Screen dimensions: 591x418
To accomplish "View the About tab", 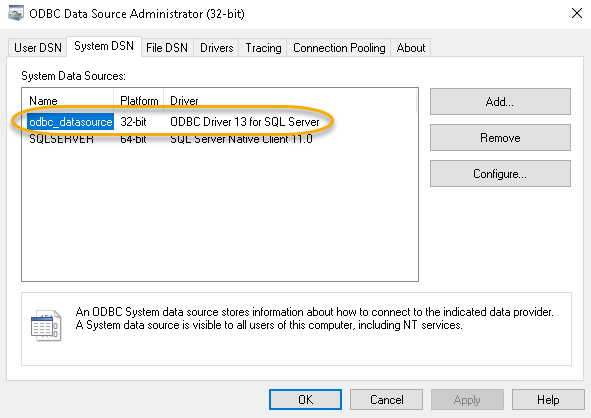I will (x=410, y=48).
